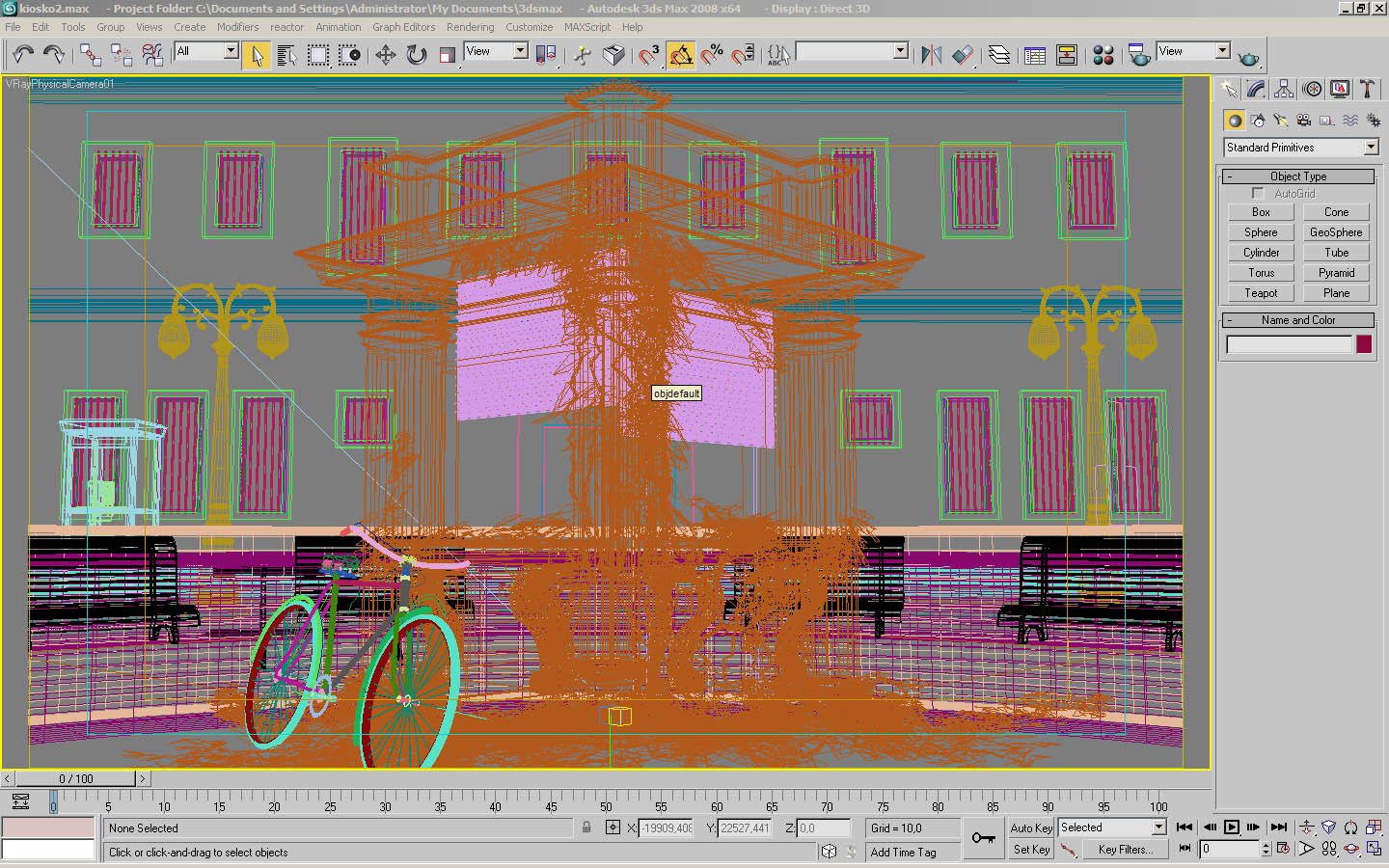Collapse the Object Type rollout
The height and width of the screenshot is (868, 1389).
point(1298,176)
